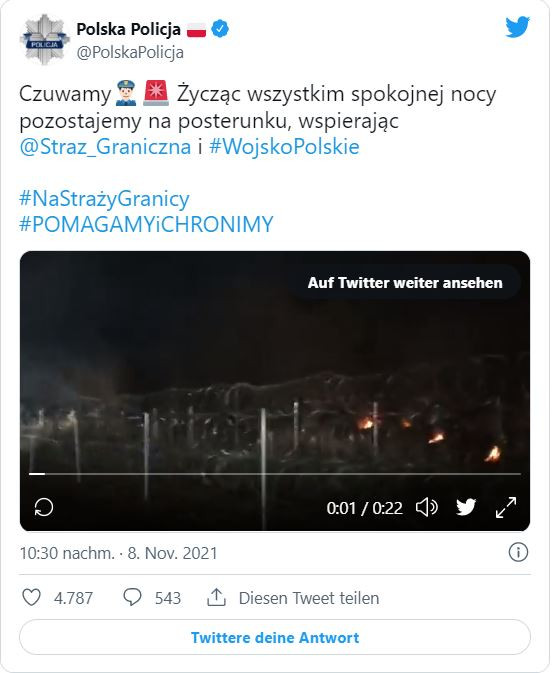Click the Twitter bird icon in video controls
The image size is (554, 673).
[x=466, y=507]
